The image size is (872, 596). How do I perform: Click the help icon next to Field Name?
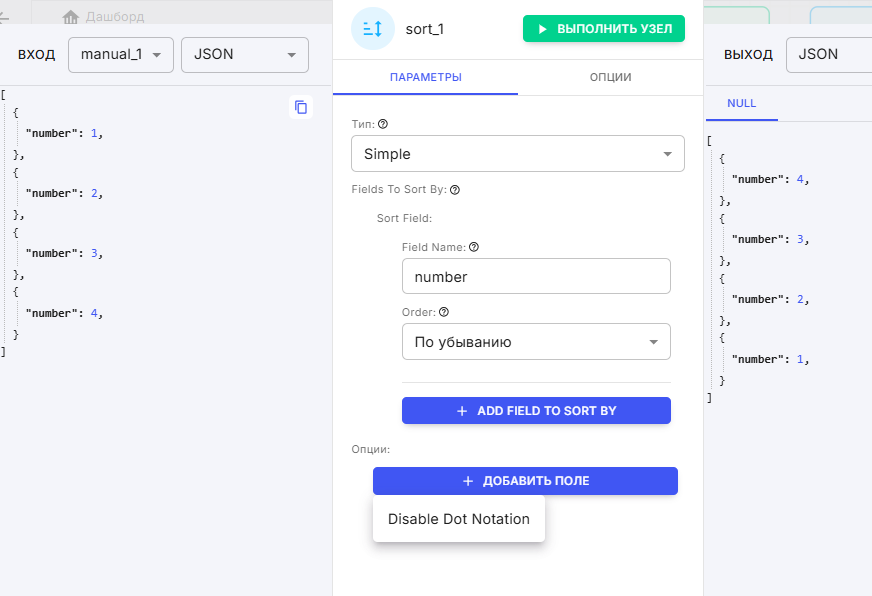click(x=474, y=247)
